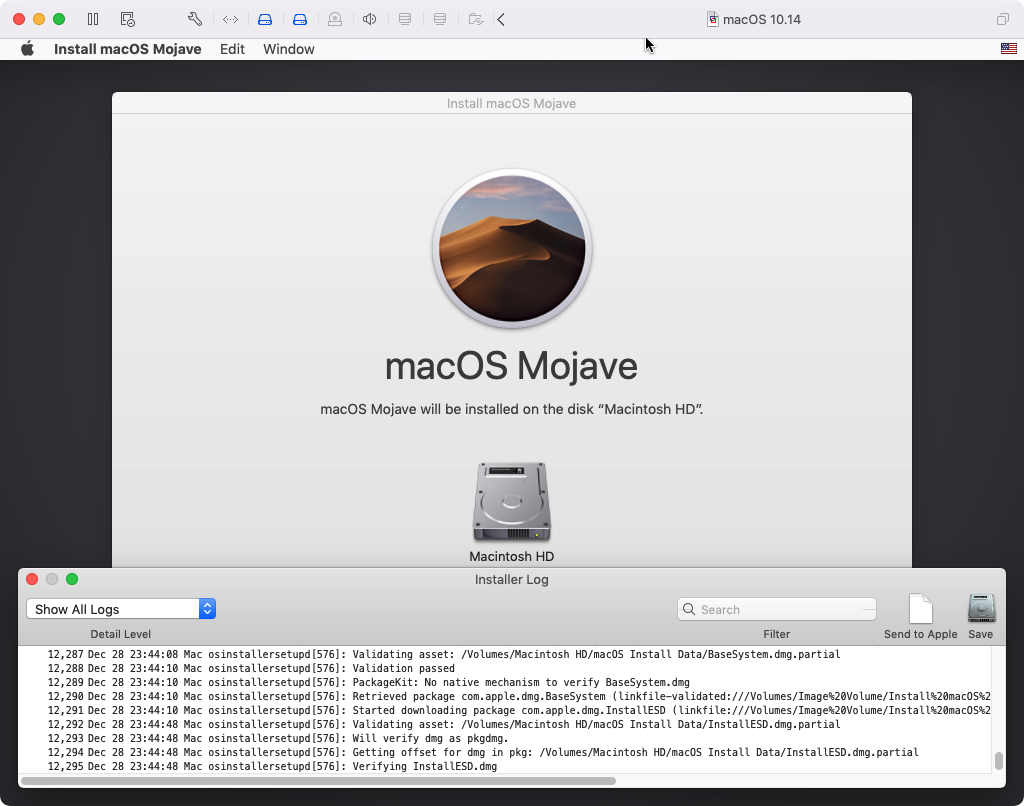
Task: Collapse toolbar devices with the chevron
Action: [x=501, y=20]
